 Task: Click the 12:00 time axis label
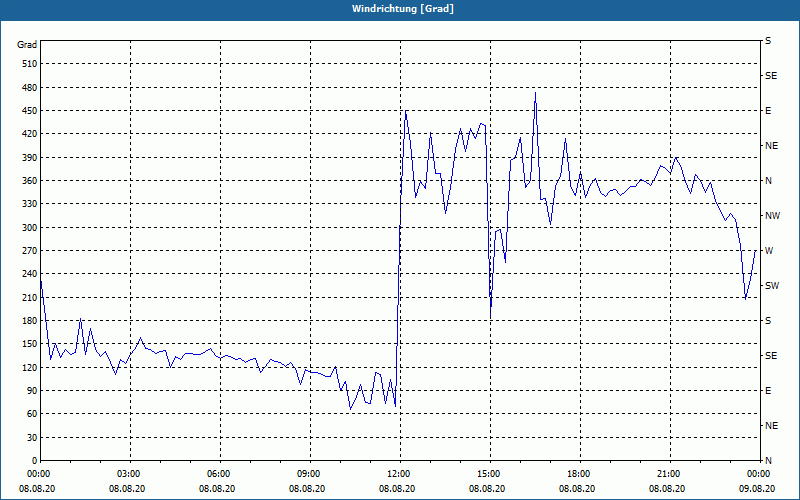coord(397,474)
